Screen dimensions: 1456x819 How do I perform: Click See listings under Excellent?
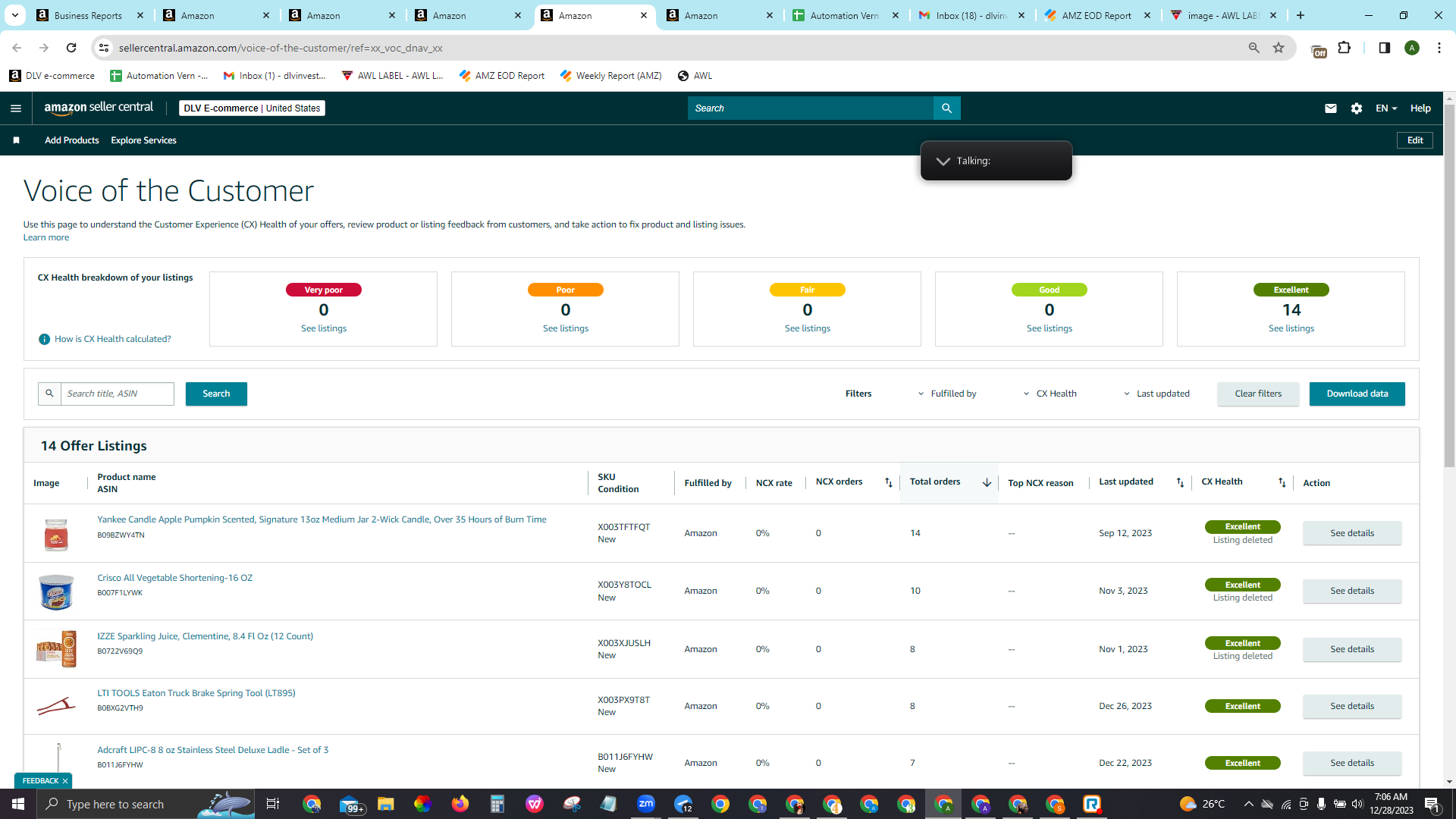click(1291, 328)
